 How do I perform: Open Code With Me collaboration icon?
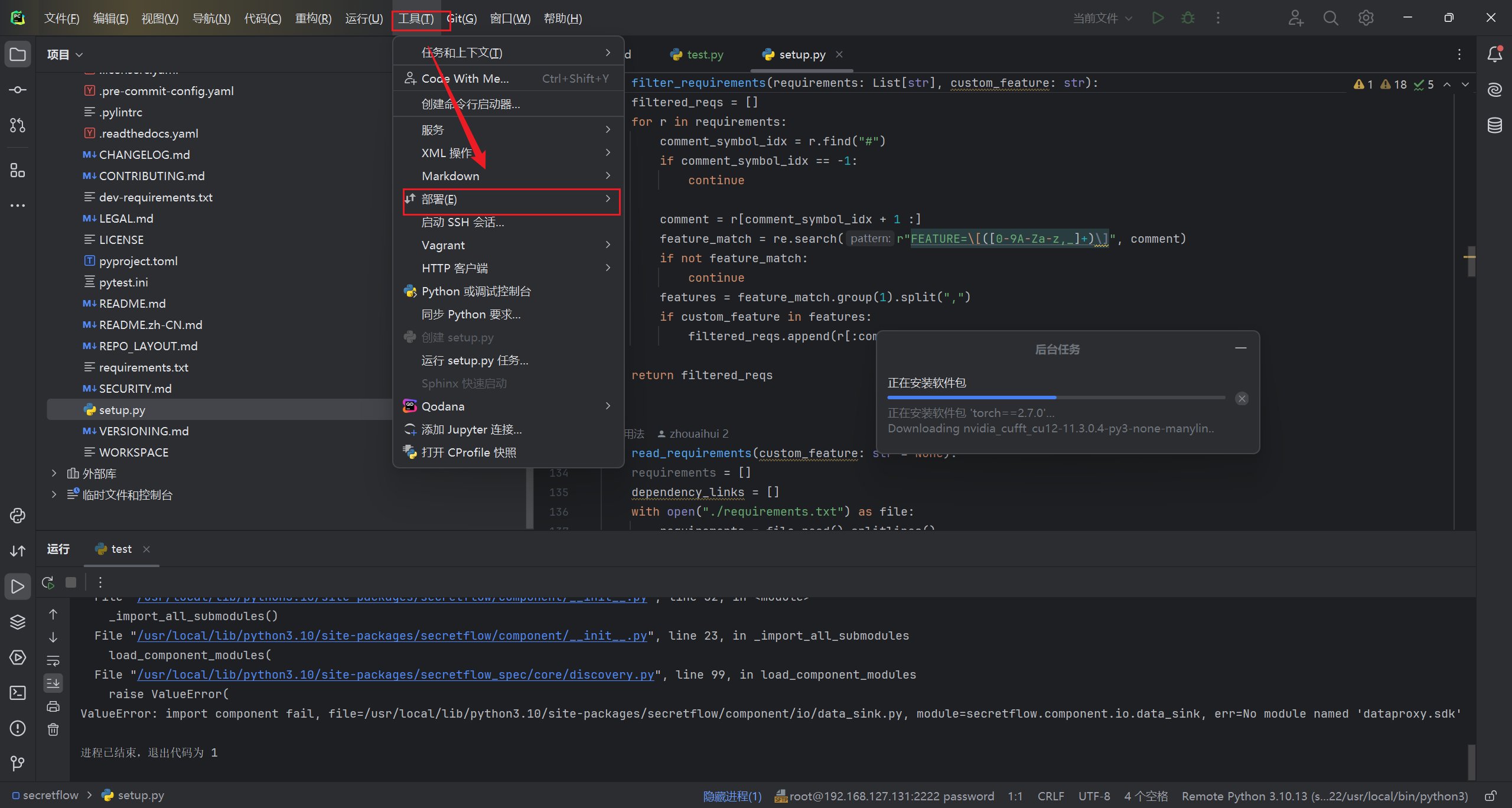coord(1295,18)
